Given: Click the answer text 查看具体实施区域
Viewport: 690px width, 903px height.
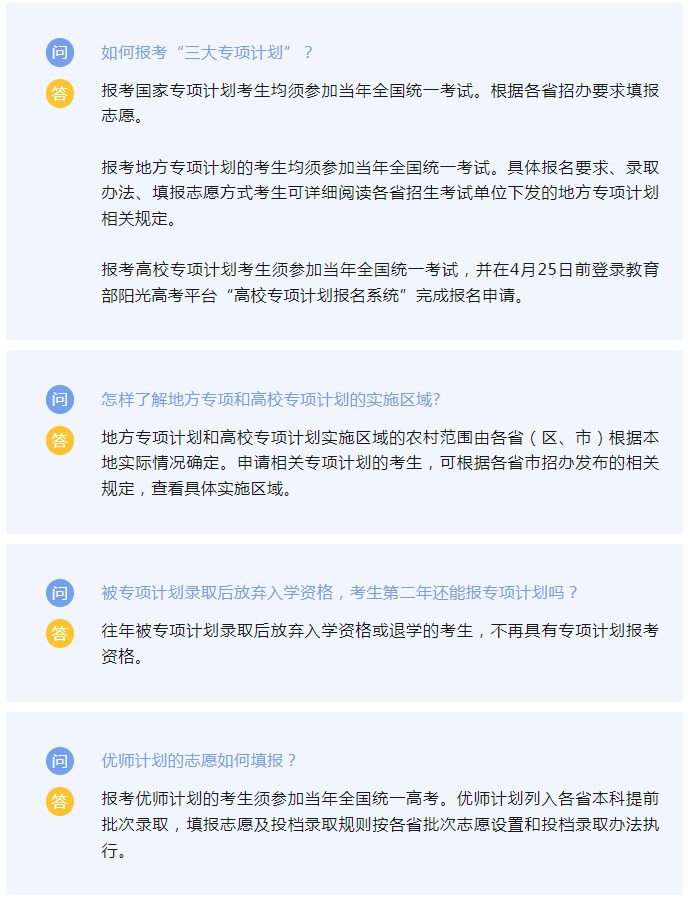Looking at the screenshot, I should (x=221, y=488).
